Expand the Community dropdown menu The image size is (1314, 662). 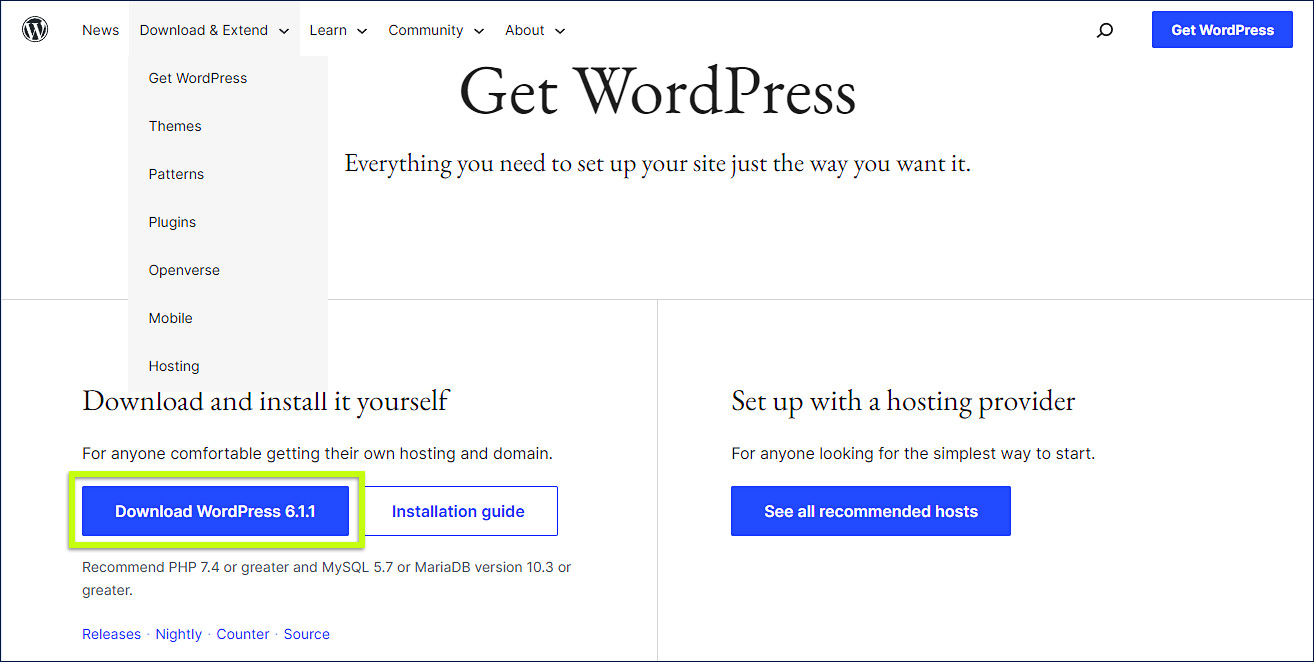pyautogui.click(x=436, y=30)
